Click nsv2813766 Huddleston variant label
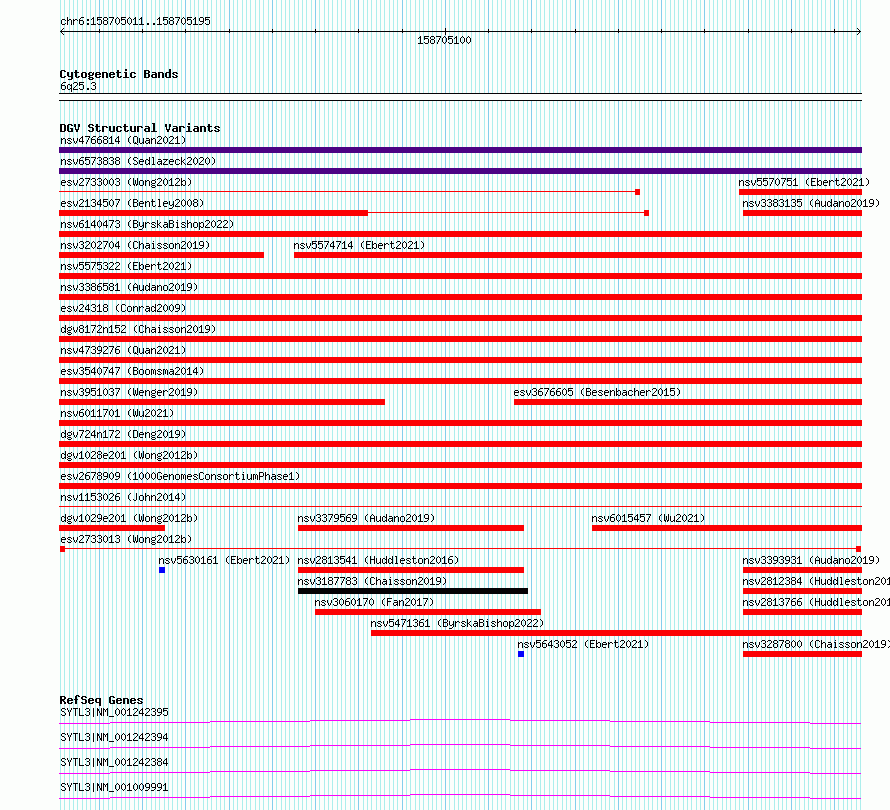Screen dimensions: 890x810 pyautogui.click(x=816, y=602)
